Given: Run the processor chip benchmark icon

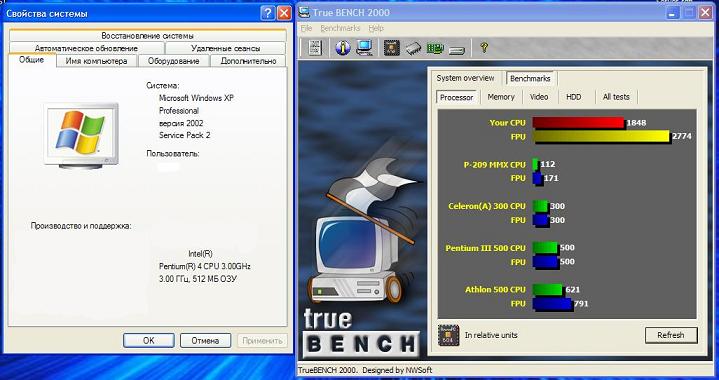Looking at the screenshot, I should coord(391,47).
